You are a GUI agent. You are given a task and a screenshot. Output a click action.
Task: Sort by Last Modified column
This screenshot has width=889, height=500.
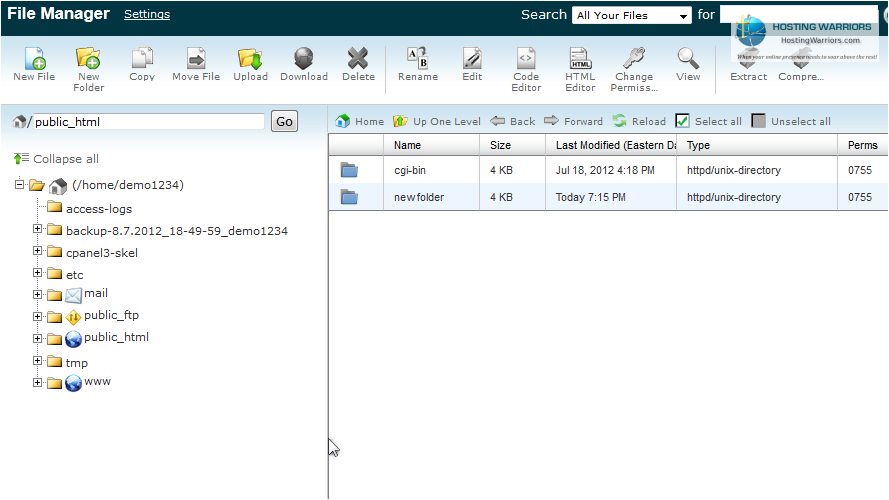point(611,145)
